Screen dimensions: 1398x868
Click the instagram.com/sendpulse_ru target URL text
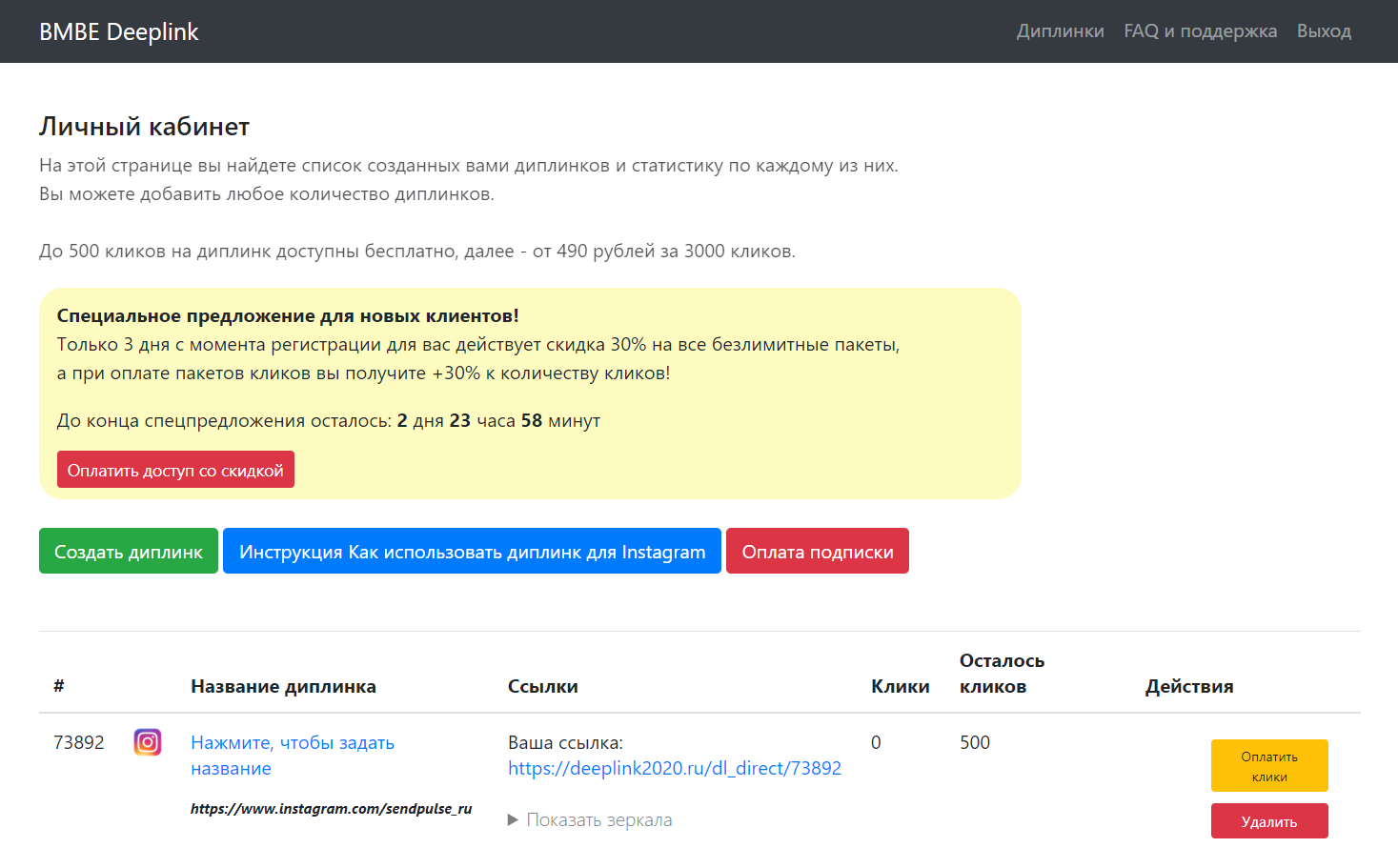click(331, 809)
